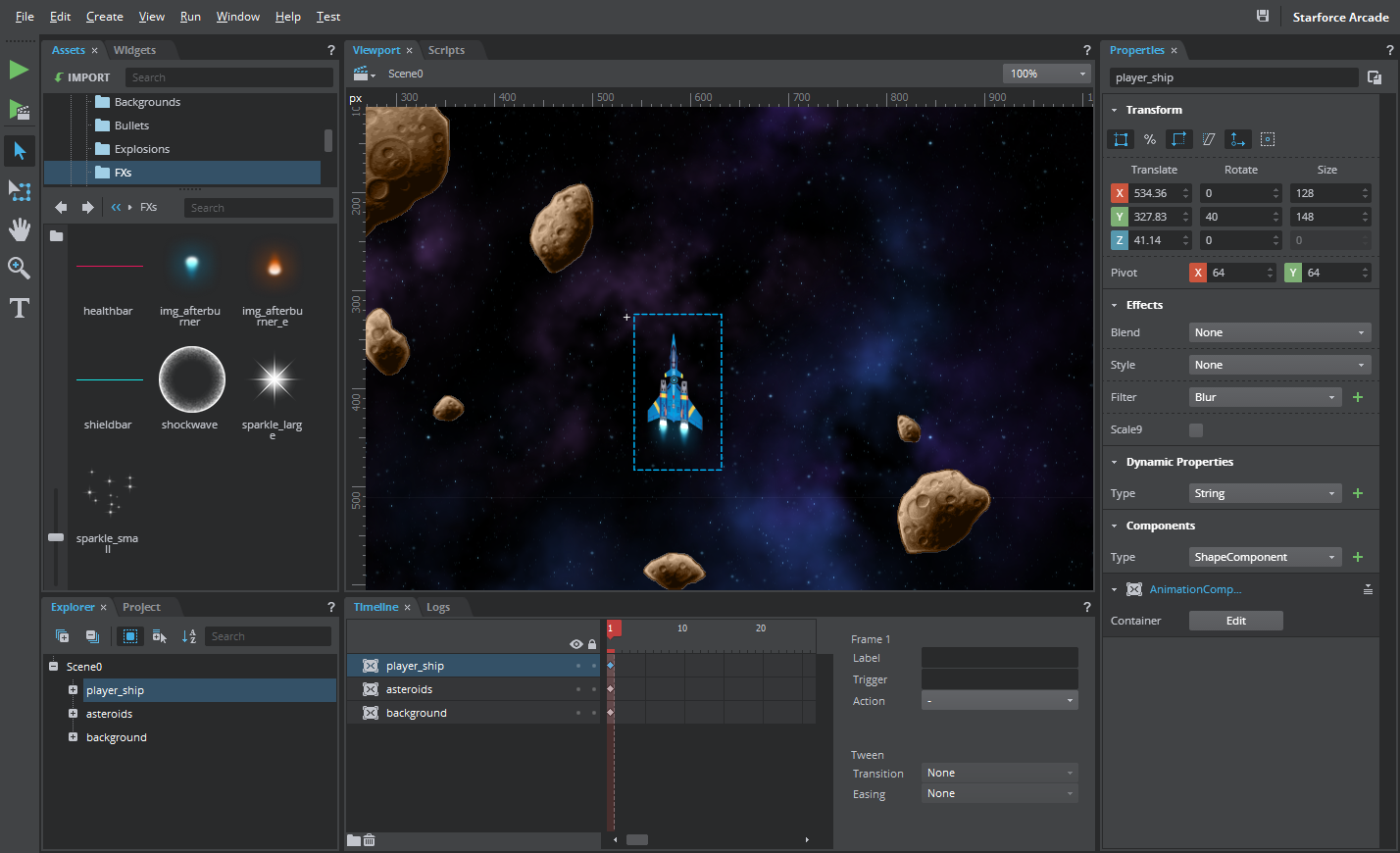1400x853 pixels.
Task: Select the Text tool
Action: 19,308
